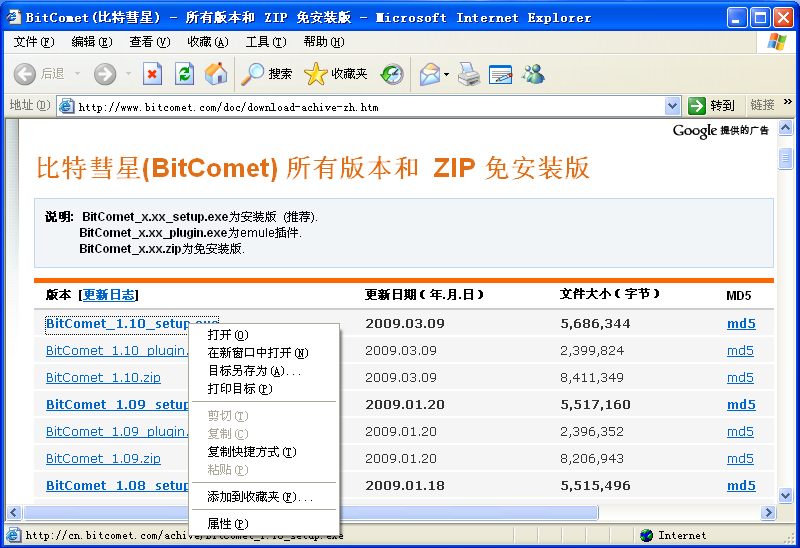Click the horizontal scrollbar right arrow
The height and width of the screenshot is (548, 800).
(768, 512)
